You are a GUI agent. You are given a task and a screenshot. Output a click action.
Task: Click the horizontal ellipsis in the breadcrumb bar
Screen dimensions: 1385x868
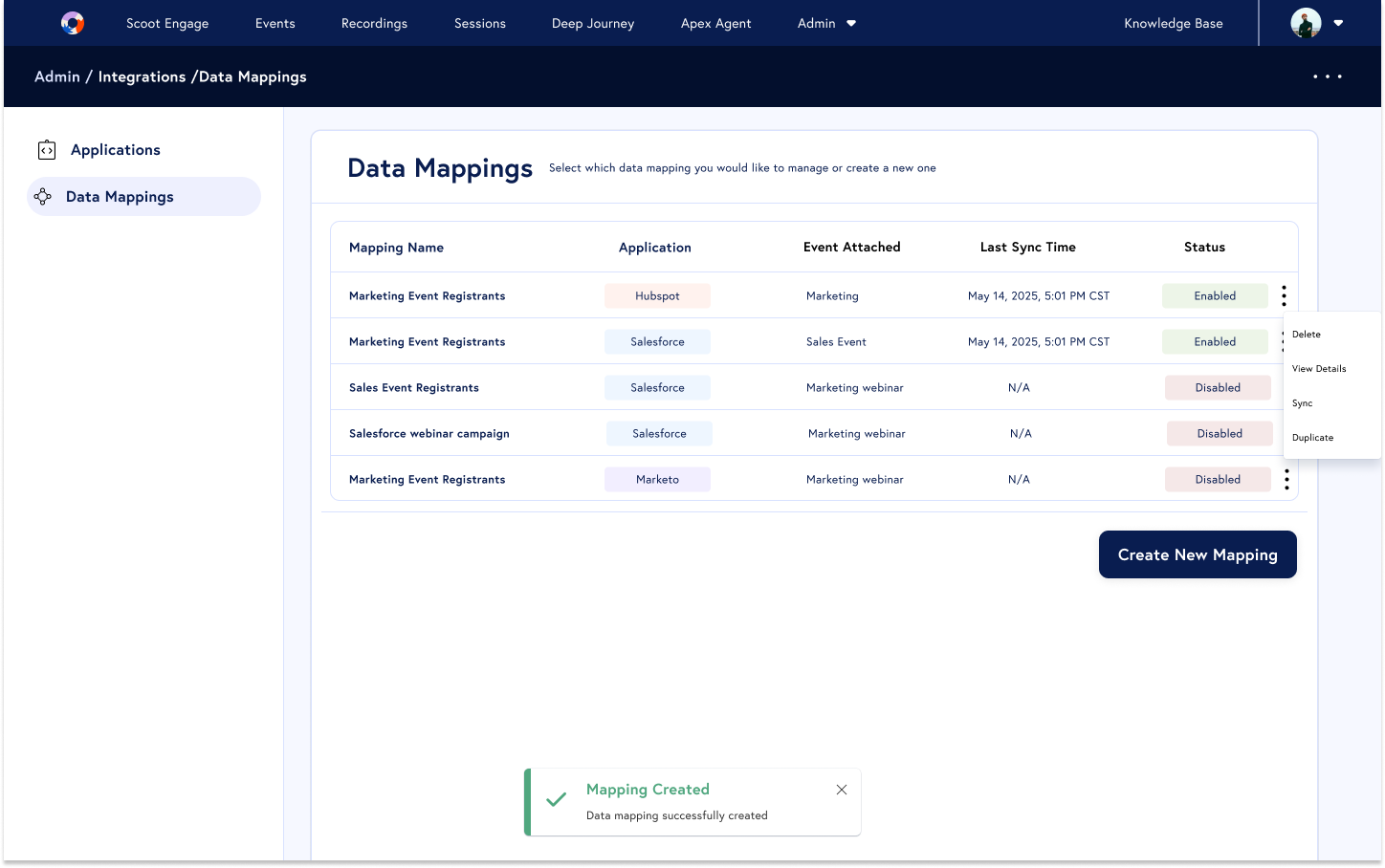(x=1327, y=76)
